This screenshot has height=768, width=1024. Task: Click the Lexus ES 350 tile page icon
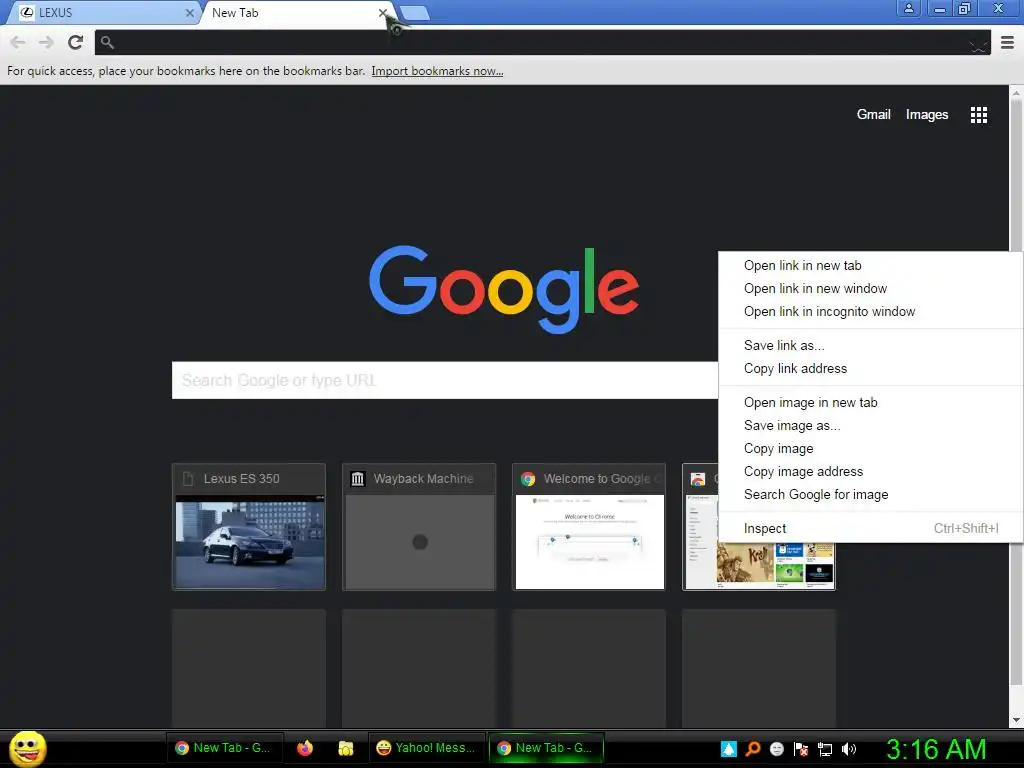pos(187,479)
